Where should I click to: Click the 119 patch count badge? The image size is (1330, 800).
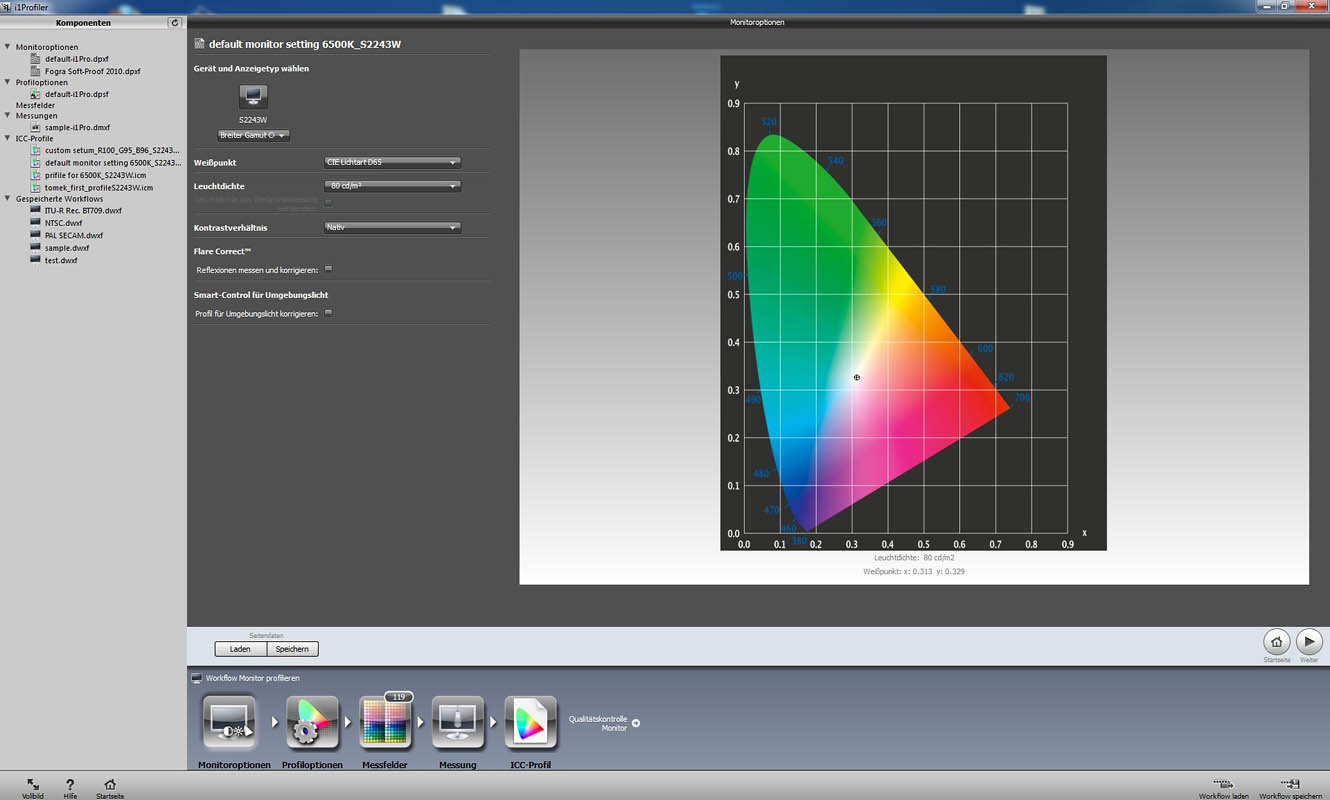point(398,697)
